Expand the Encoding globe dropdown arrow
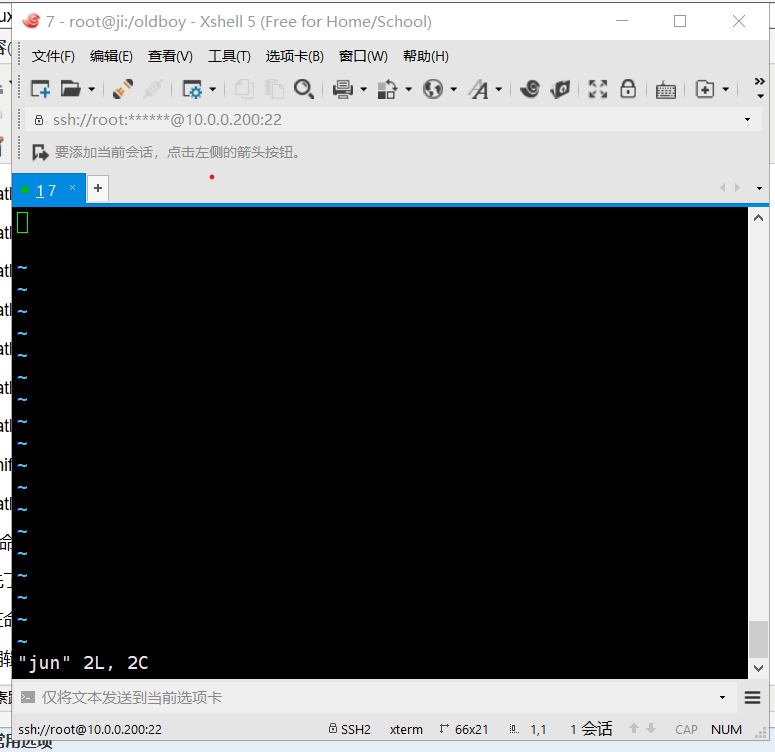Screen dimensions: 775x752 click(x=454, y=89)
